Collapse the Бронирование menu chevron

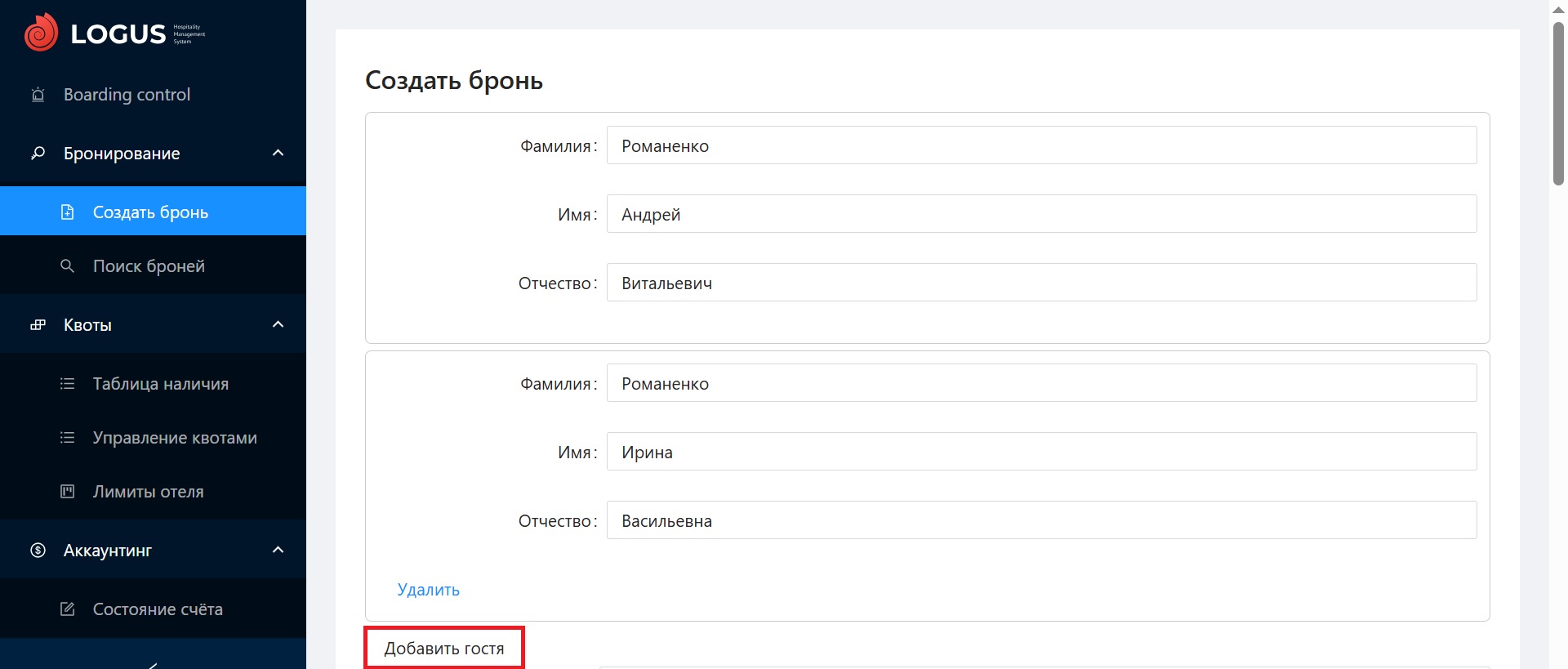point(278,154)
